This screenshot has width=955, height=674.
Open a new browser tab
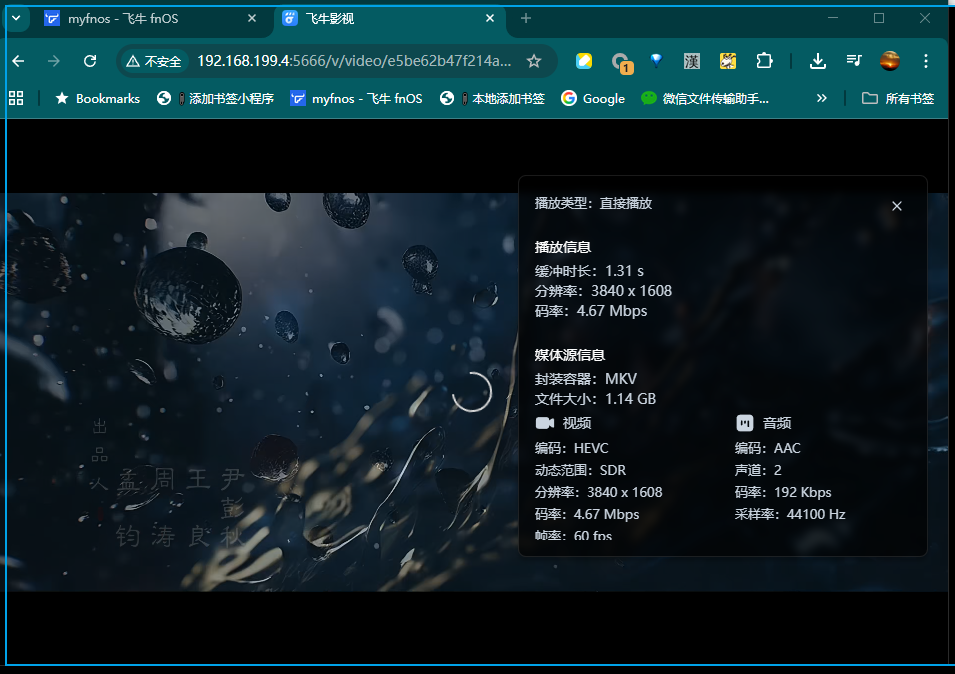coord(526,18)
